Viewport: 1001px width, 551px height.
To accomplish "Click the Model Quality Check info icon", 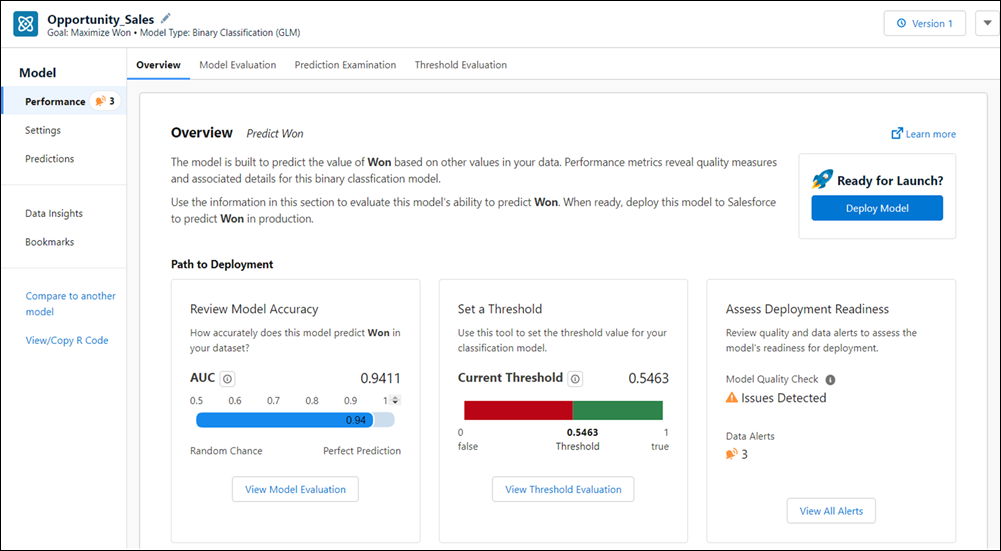I will tap(830, 379).
